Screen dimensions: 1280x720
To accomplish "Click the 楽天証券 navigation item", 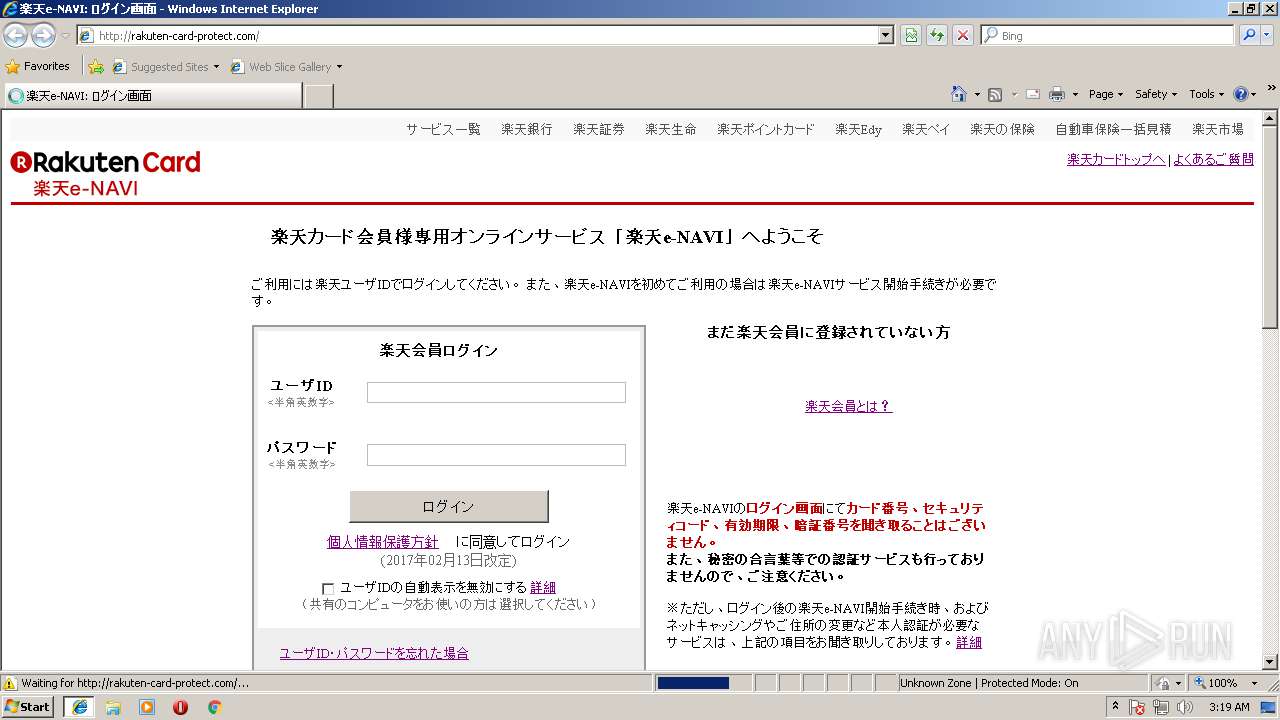I will [599, 129].
